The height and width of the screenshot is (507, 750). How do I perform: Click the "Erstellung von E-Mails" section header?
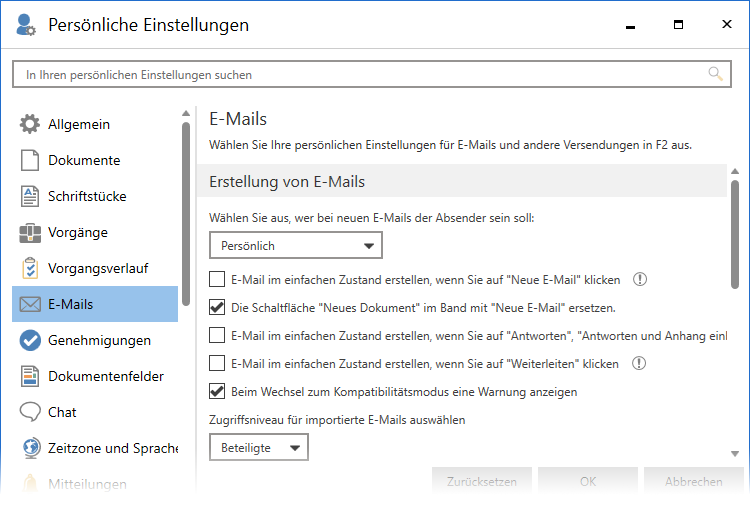click(x=462, y=181)
